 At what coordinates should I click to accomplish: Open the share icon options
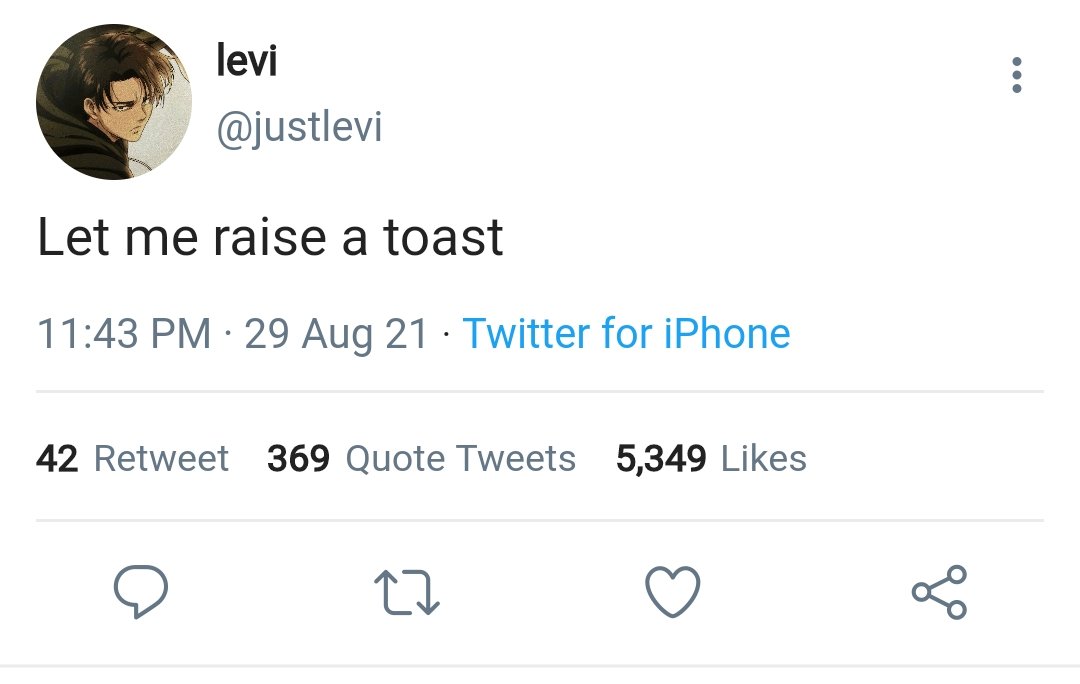[x=939, y=592]
